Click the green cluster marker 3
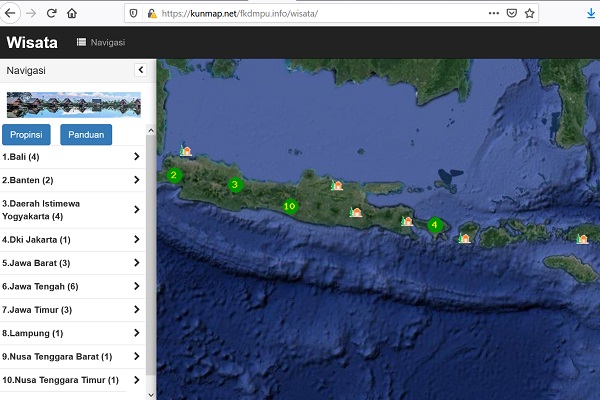The width and height of the screenshot is (600, 400). (235, 184)
